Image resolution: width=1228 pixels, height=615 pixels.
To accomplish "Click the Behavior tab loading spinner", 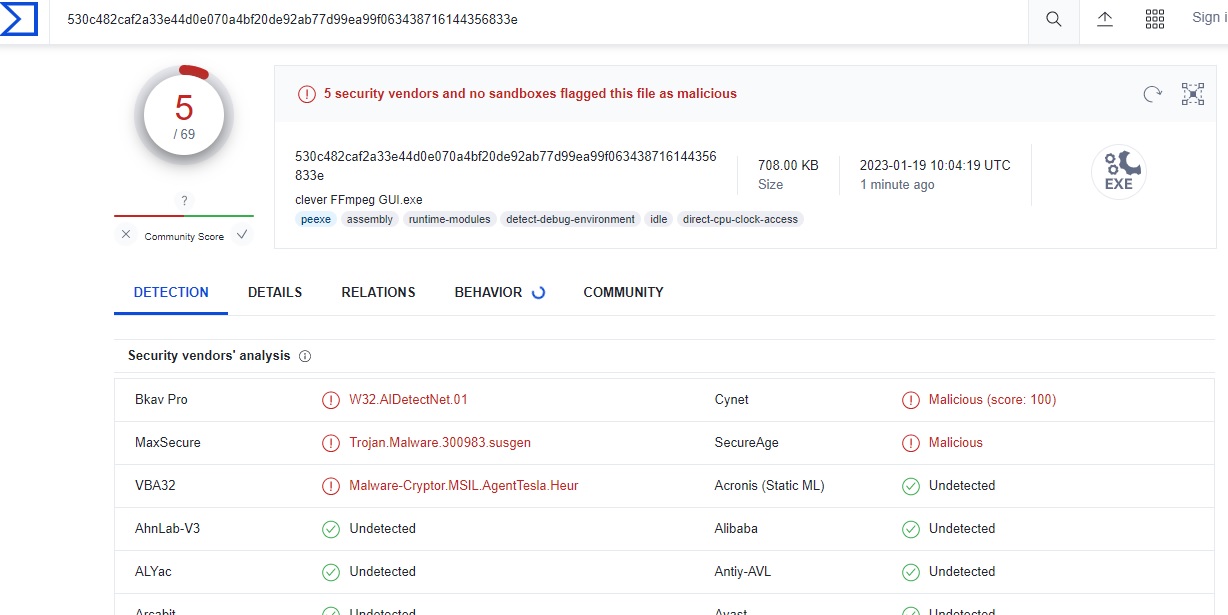I will pyautogui.click(x=538, y=293).
